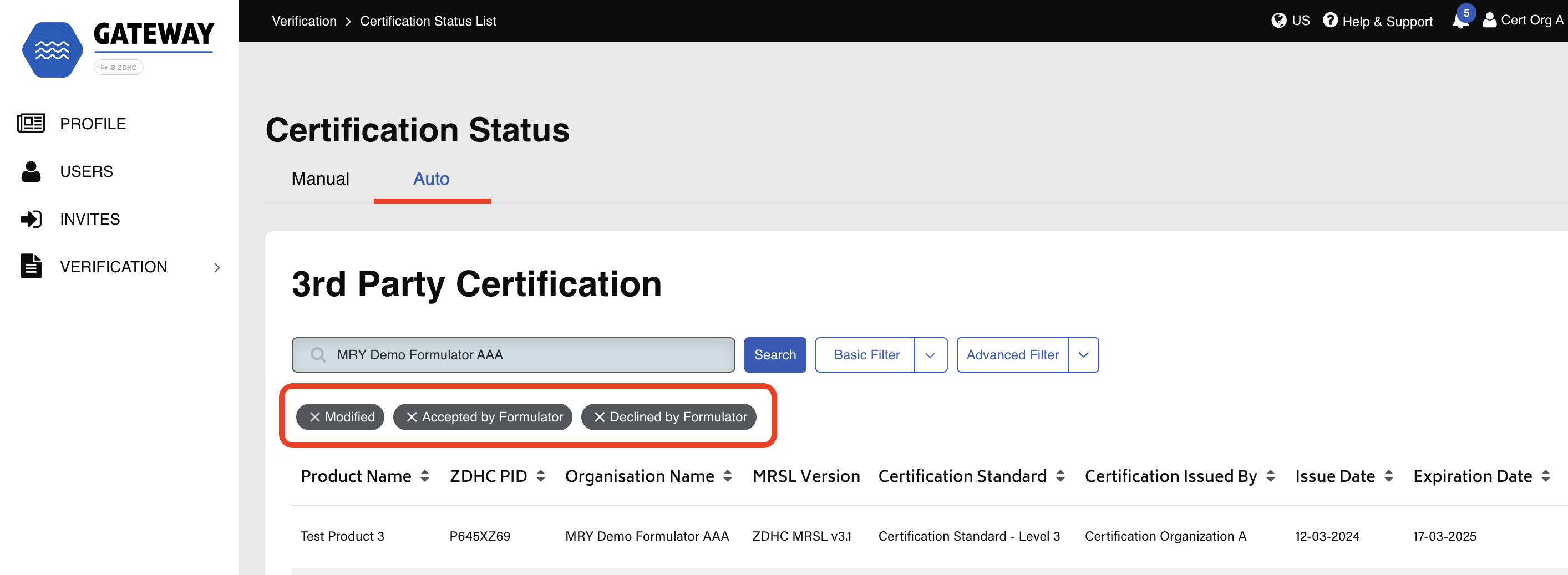Viewport: 1568px width, 575px height.
Task: Click expiration date 17-03-2025
Action: 1444,537
